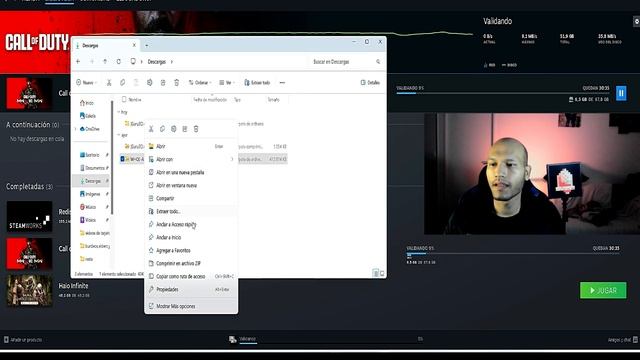Open the Halo Infinite thumbnail in Steam

click(29, 291)
